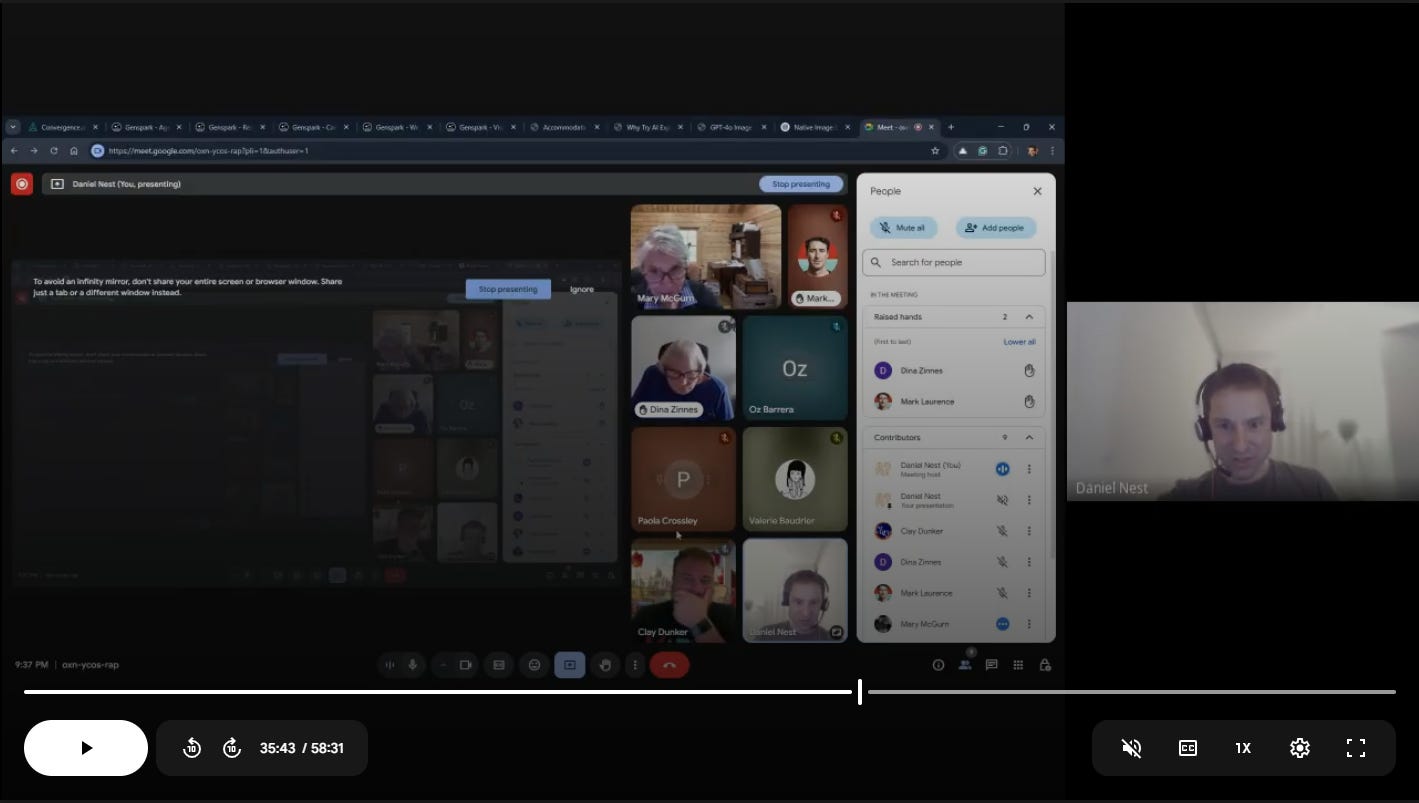Image resolution: width=1419 pixels, height=803 pixels.
Task: Click the Add people button
Action: coord(996,228)
